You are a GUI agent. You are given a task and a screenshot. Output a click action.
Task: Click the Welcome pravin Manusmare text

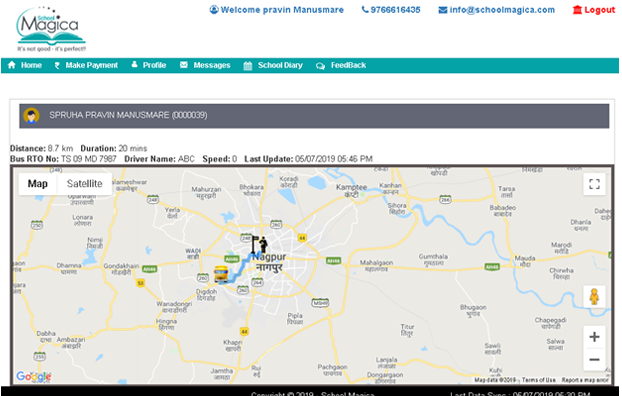pos(277,10)
